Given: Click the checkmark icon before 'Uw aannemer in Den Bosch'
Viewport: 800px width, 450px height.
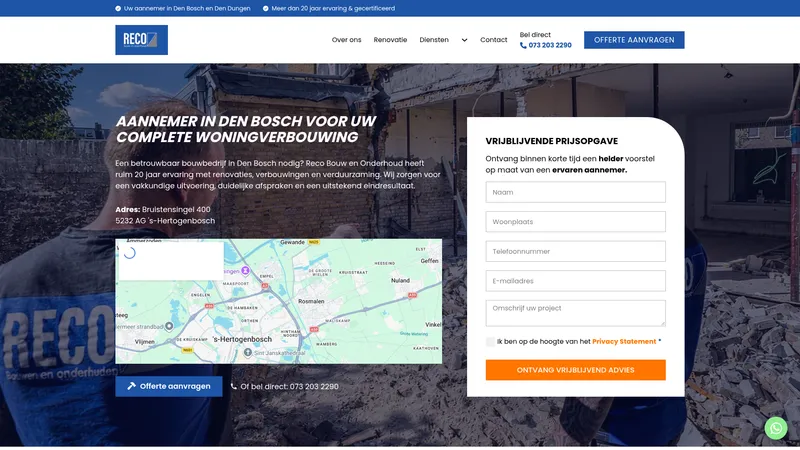Looking at the screenshot, I should 118,8.
